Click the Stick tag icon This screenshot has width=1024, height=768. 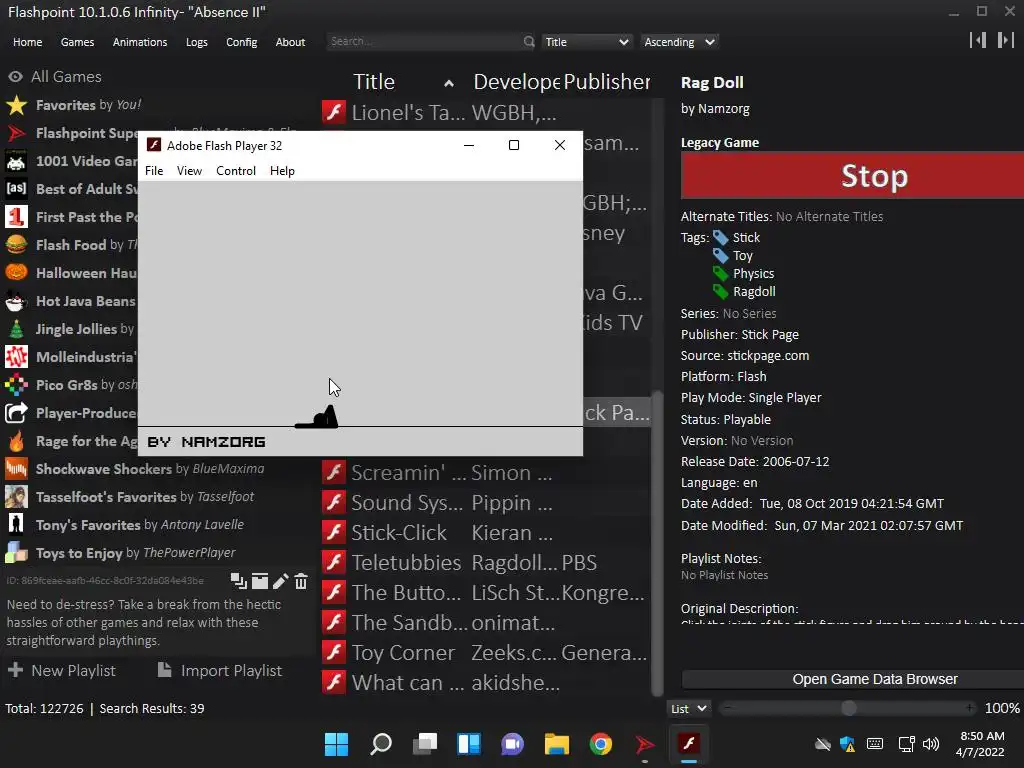pyautogui.click(x=720, y=237)
